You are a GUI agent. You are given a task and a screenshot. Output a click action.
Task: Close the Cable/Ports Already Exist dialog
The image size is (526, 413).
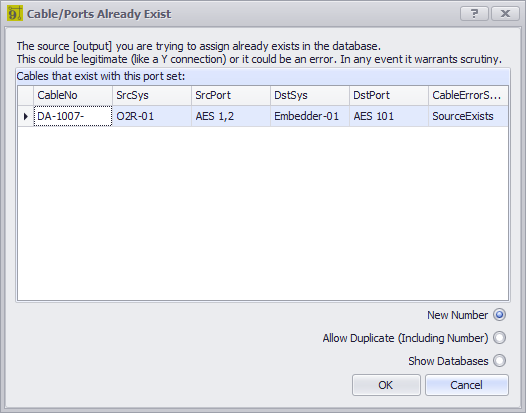[x=505, y=14]
